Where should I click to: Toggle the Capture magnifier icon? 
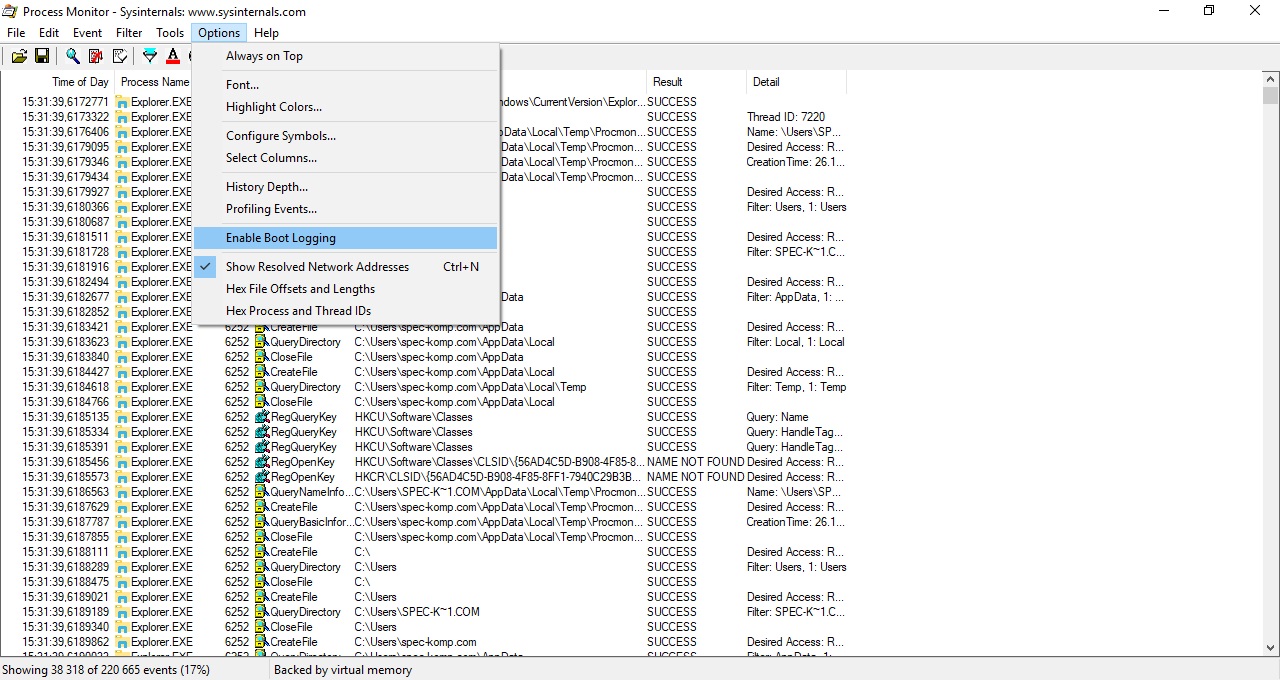(72, 57)
